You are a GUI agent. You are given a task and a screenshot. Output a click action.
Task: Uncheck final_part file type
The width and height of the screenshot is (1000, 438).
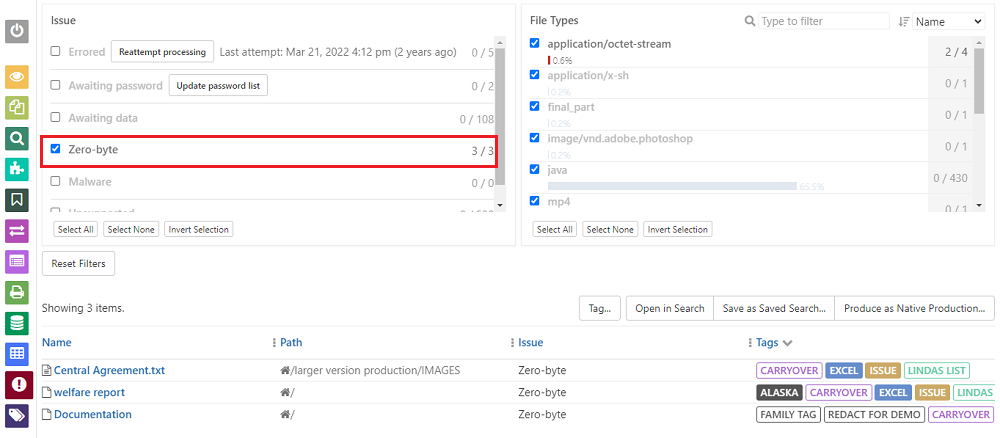tap(534, 106)
